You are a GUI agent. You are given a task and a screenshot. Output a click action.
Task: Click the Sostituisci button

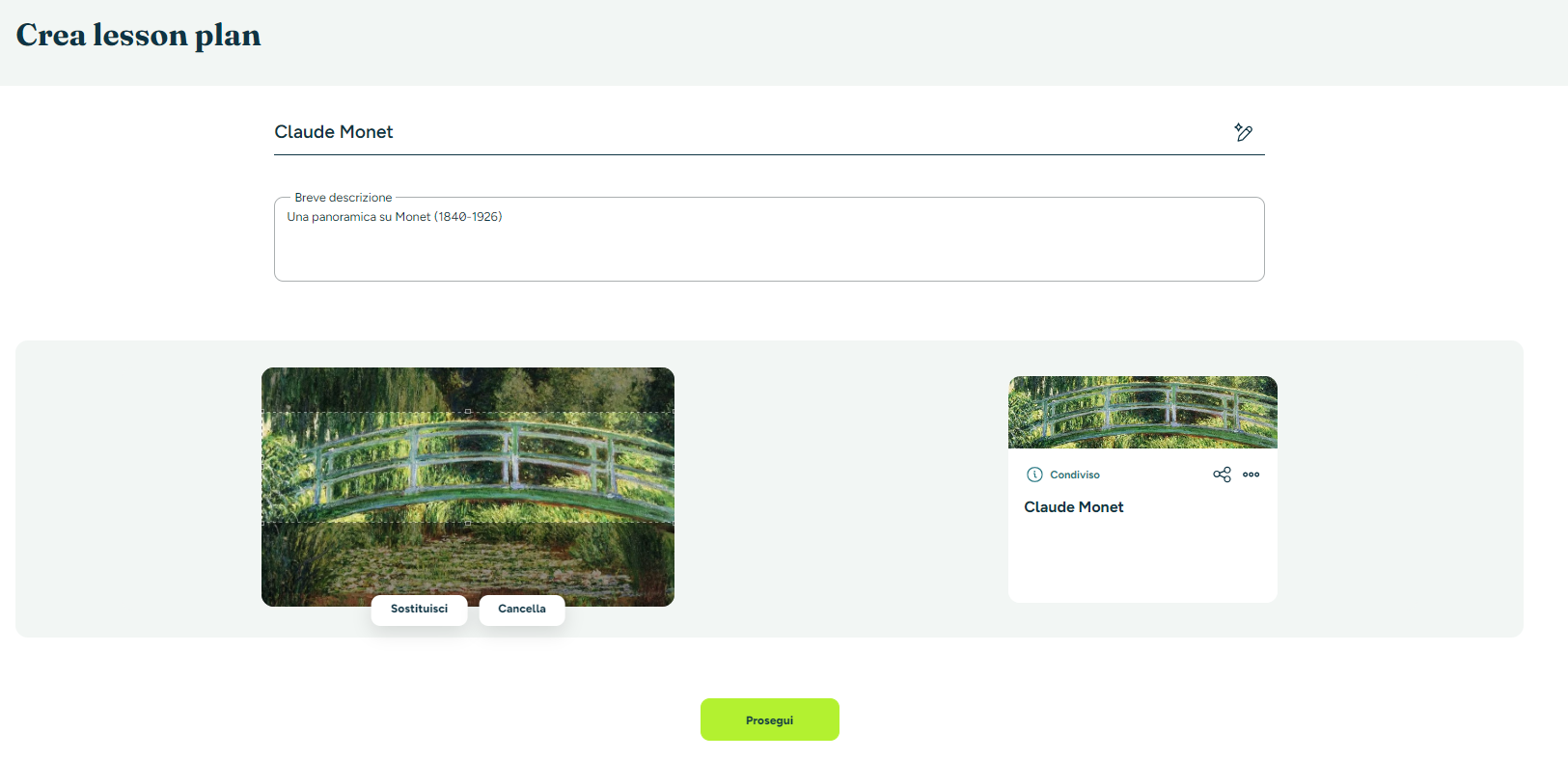click(419, 610)
